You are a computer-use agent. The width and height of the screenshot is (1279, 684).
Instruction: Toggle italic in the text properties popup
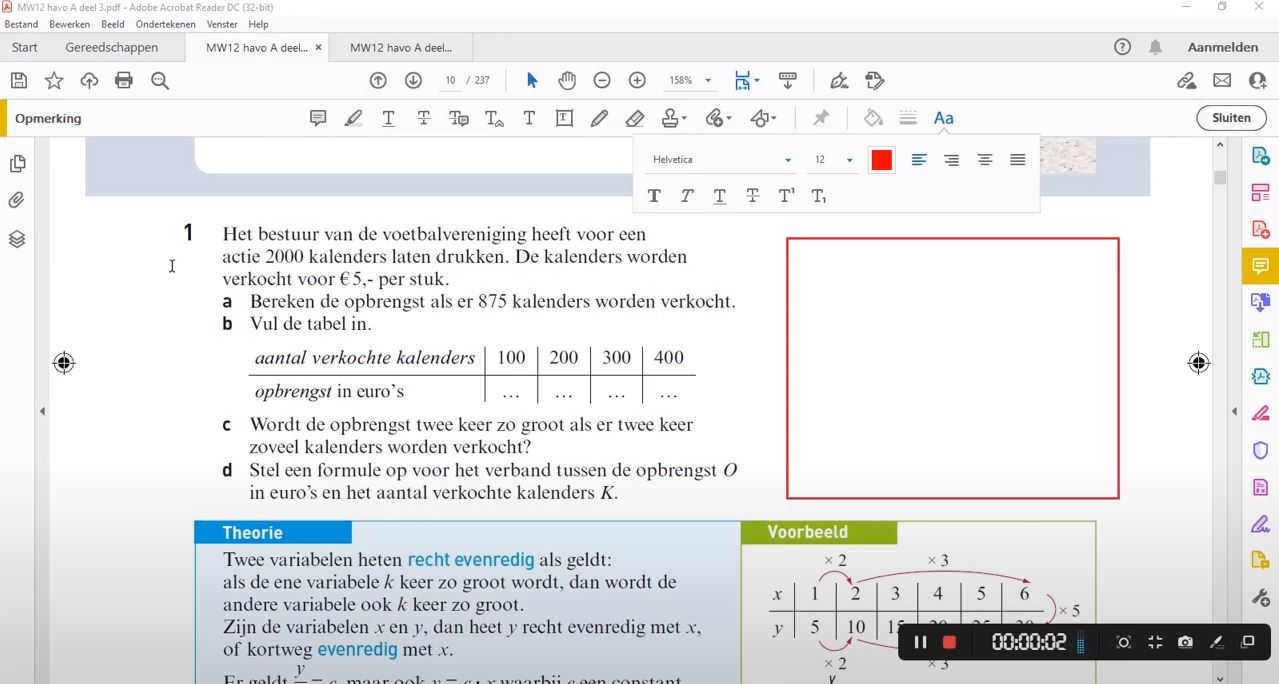click(687, 196)
